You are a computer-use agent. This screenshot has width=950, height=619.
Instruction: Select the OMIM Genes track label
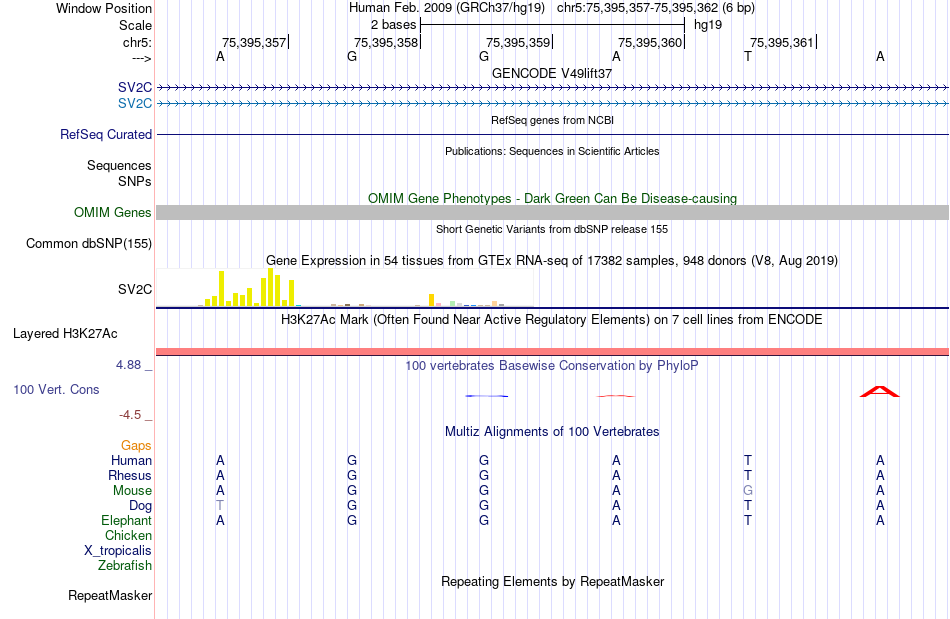click(x=112, y=213)
